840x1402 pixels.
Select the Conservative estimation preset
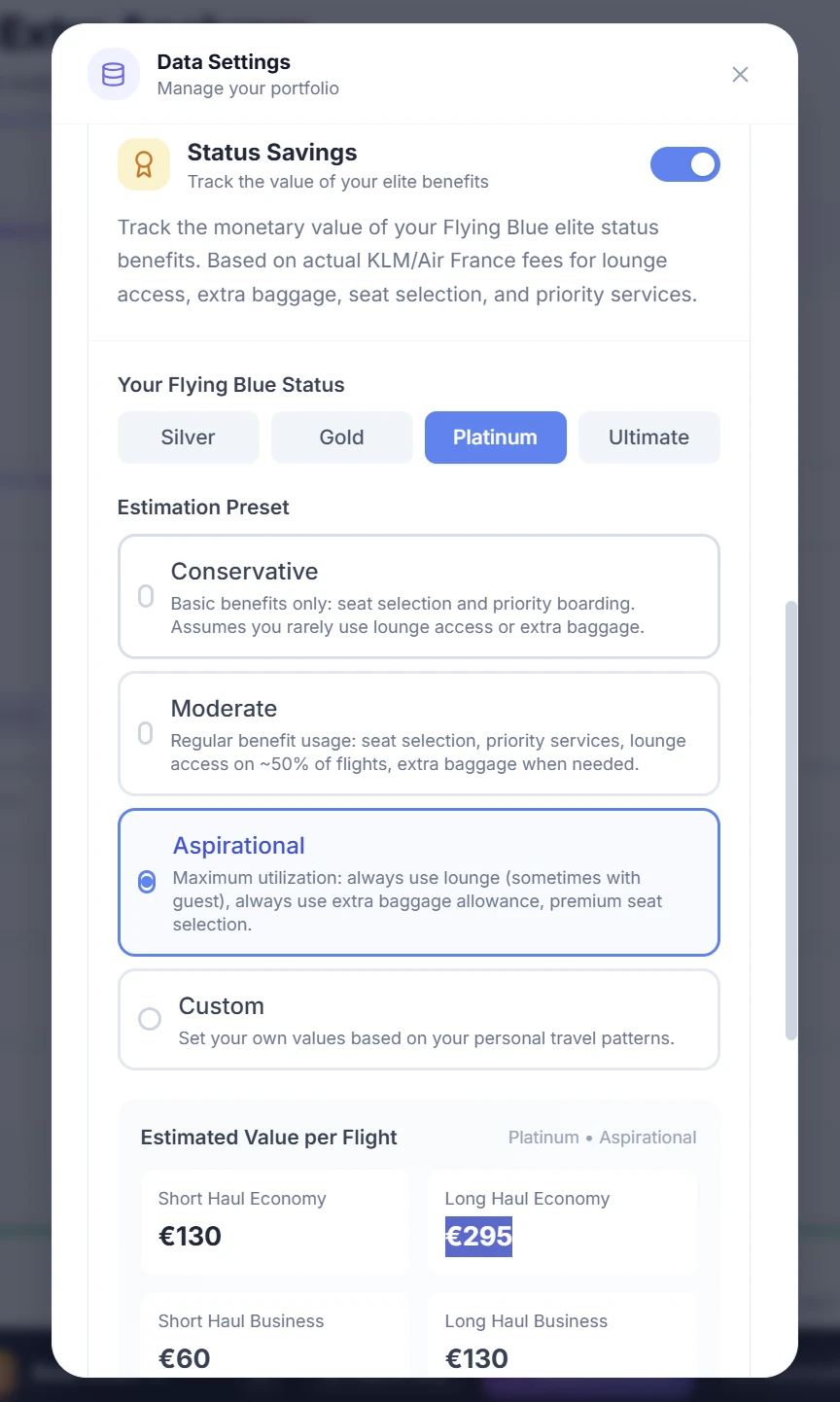point(418,596)
